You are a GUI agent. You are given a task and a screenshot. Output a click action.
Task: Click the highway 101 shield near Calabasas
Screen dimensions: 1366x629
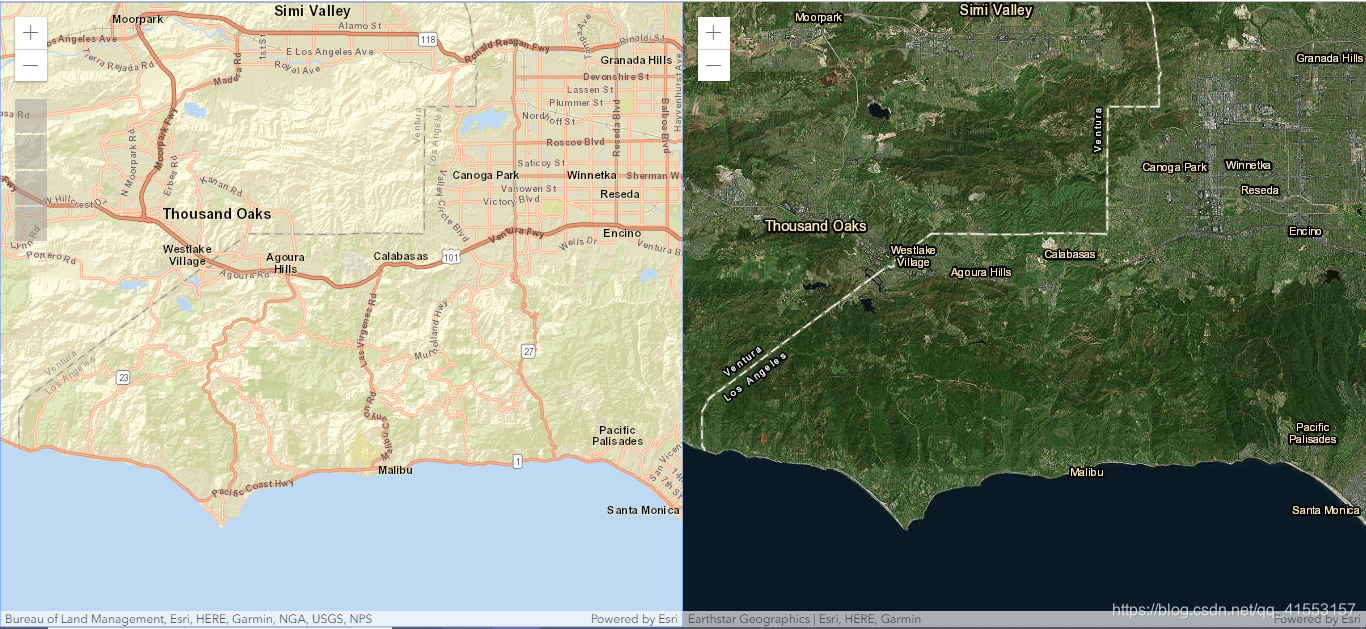451,257
